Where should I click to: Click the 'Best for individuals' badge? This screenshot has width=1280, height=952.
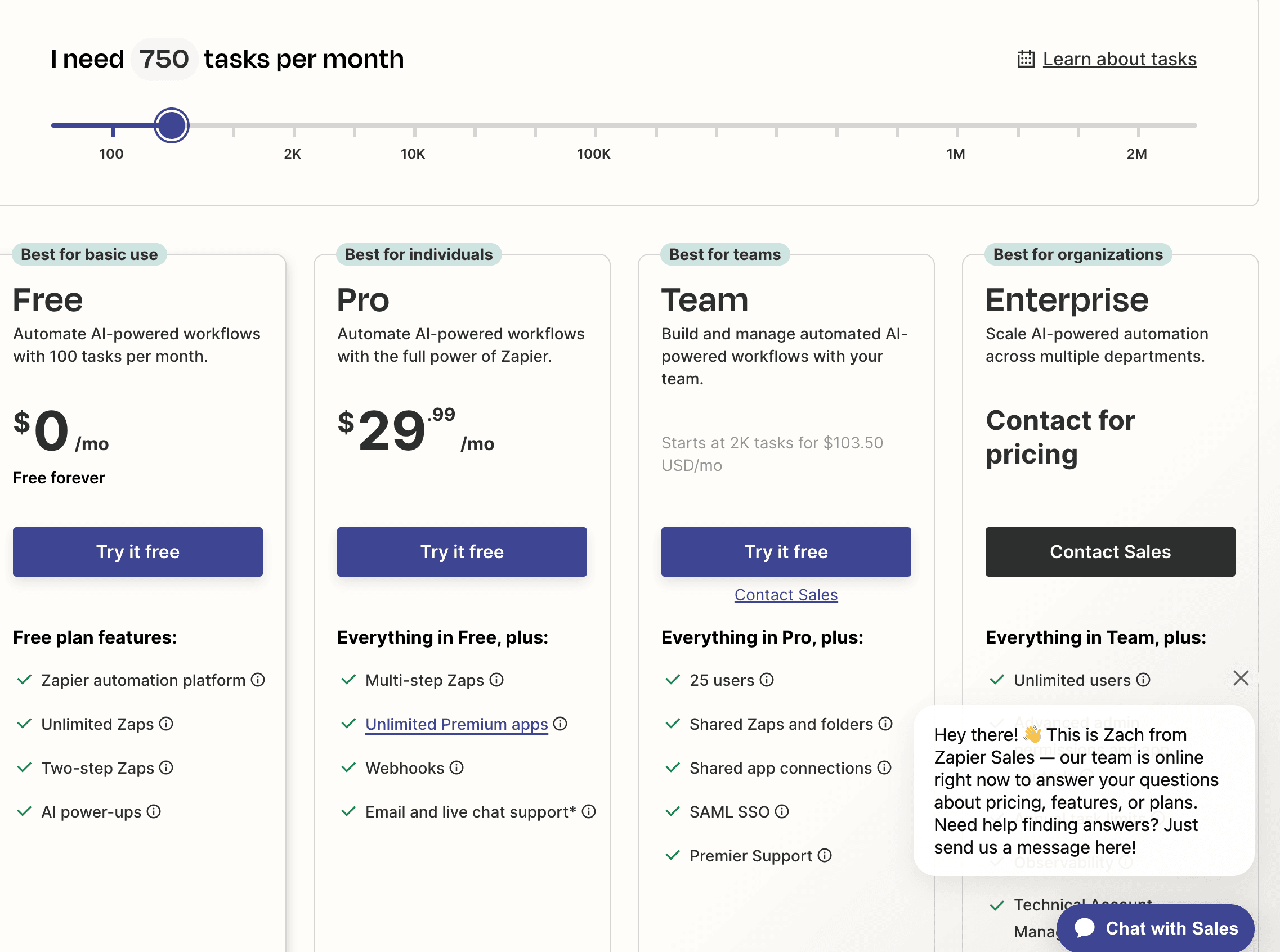tap(419, 254)
